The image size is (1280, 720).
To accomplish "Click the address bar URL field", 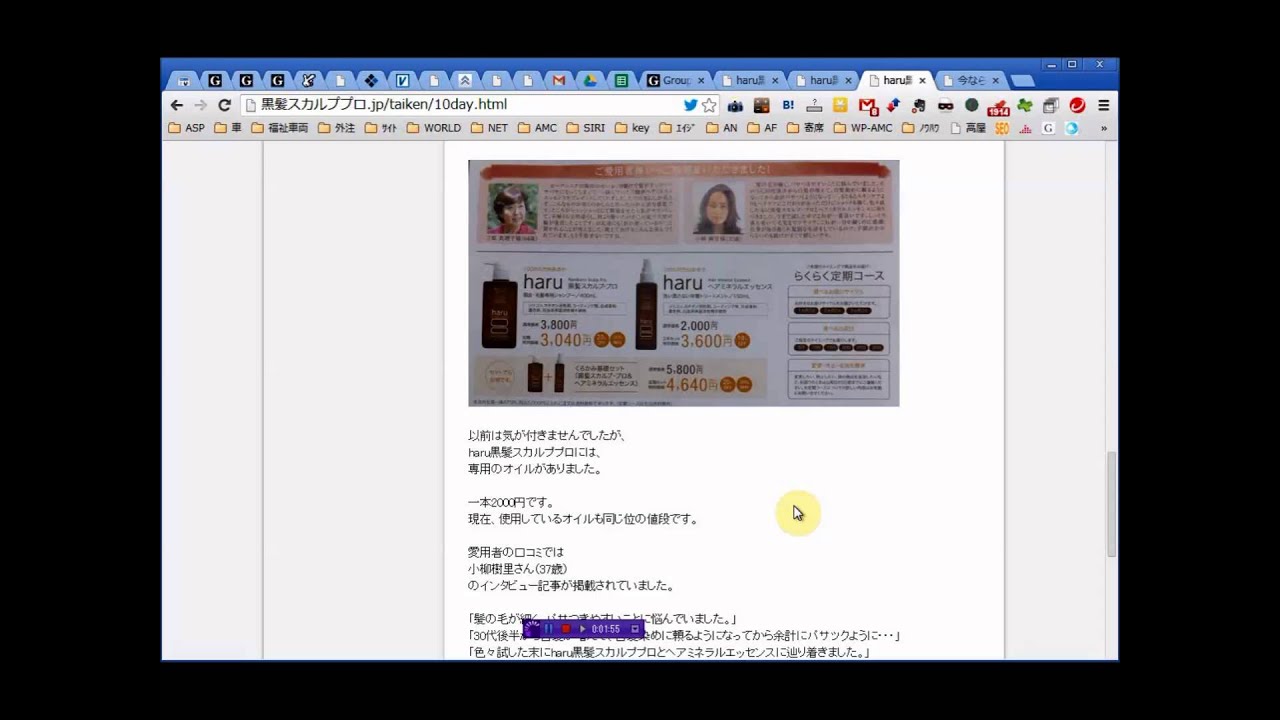I will 460,105.
